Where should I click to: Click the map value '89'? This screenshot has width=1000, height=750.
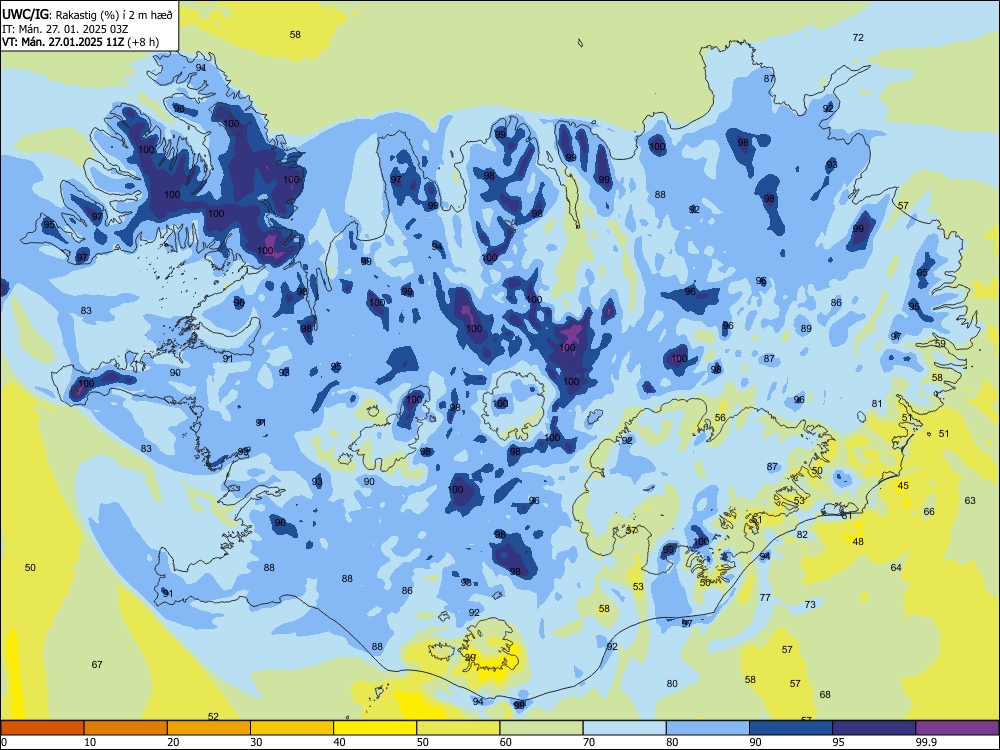coord(806,329)
